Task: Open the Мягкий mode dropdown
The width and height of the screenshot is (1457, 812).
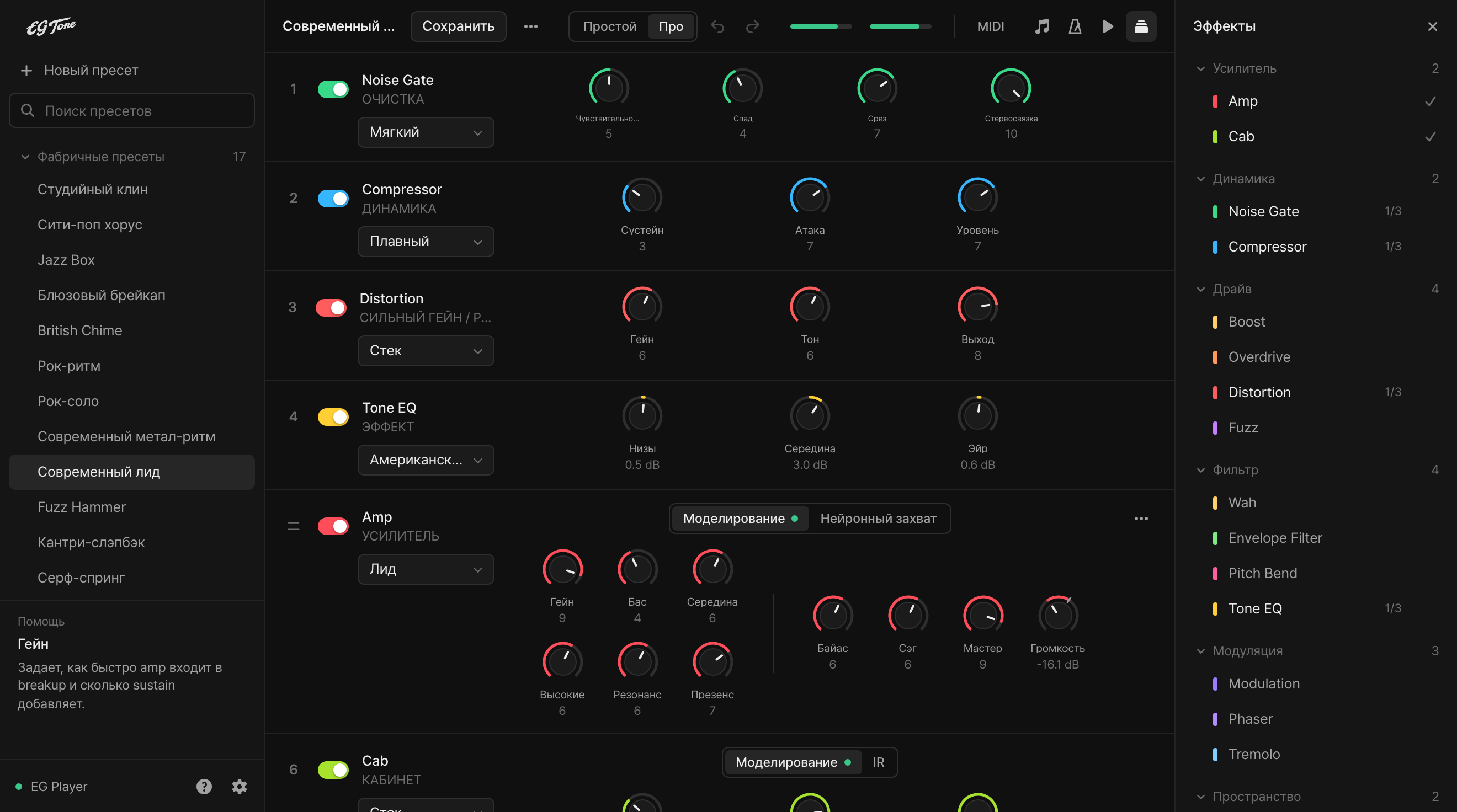Action: 426,132
